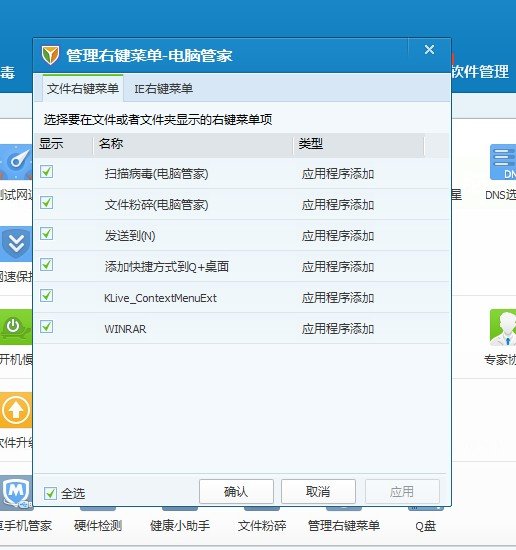
Task: Close the 管理右键菜单 dialog
Action: click(x=429, y=50)
